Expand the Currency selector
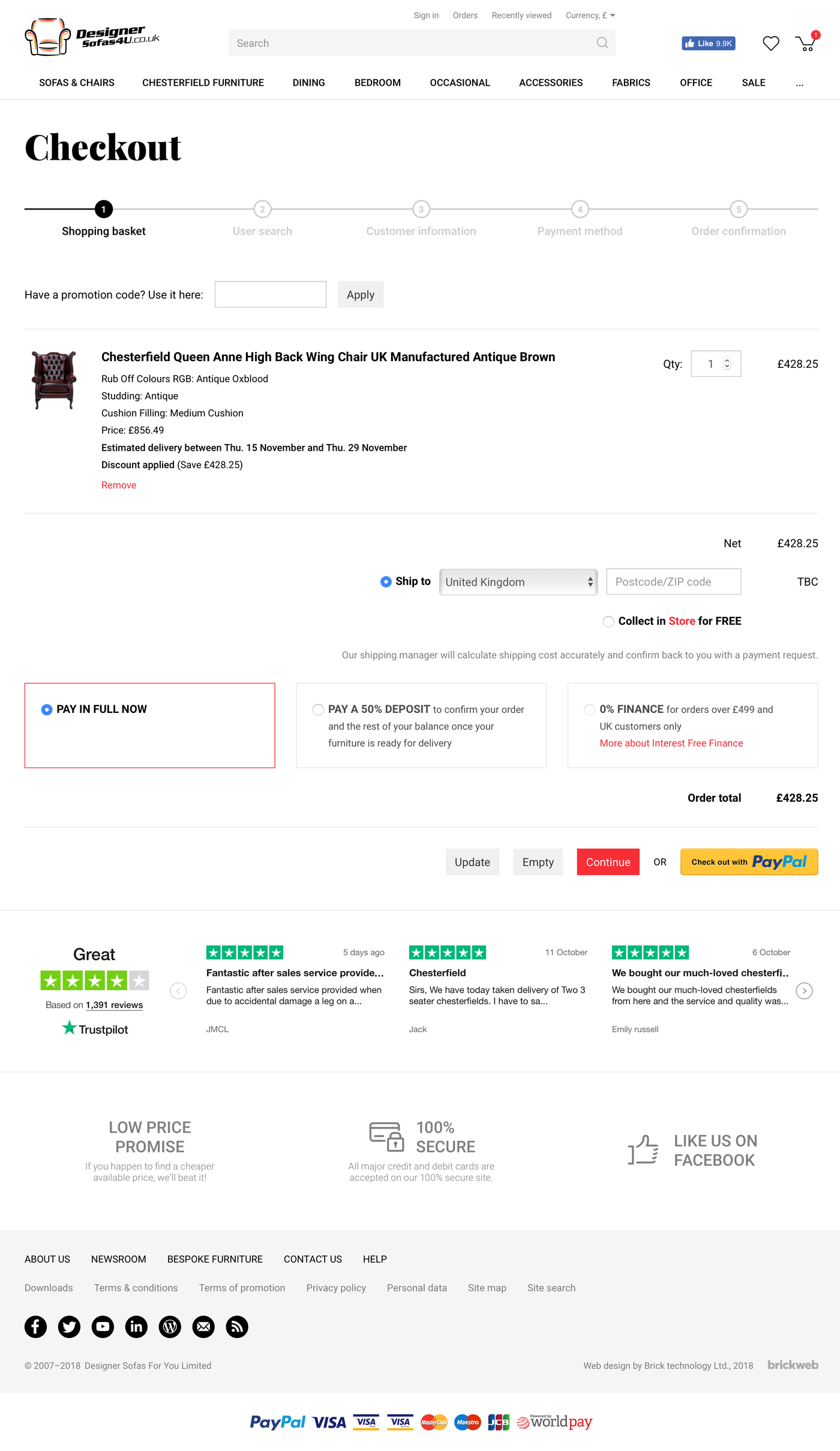This screenshot has height=1451, width=840. [590, 16]
